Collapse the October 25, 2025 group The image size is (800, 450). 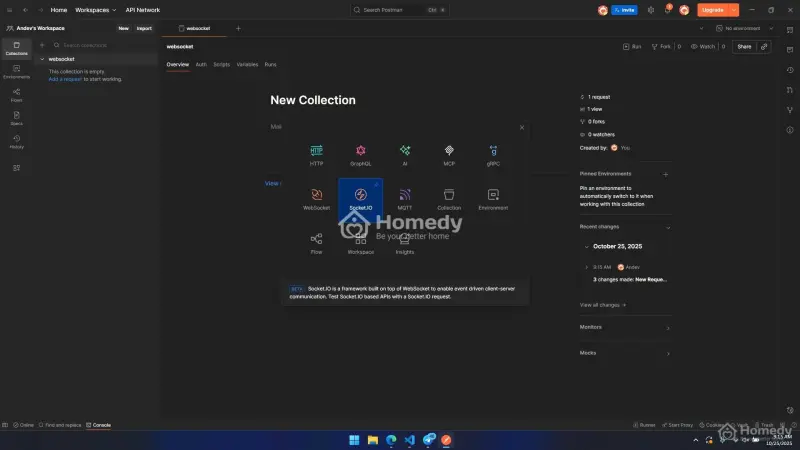coord(586,246)
